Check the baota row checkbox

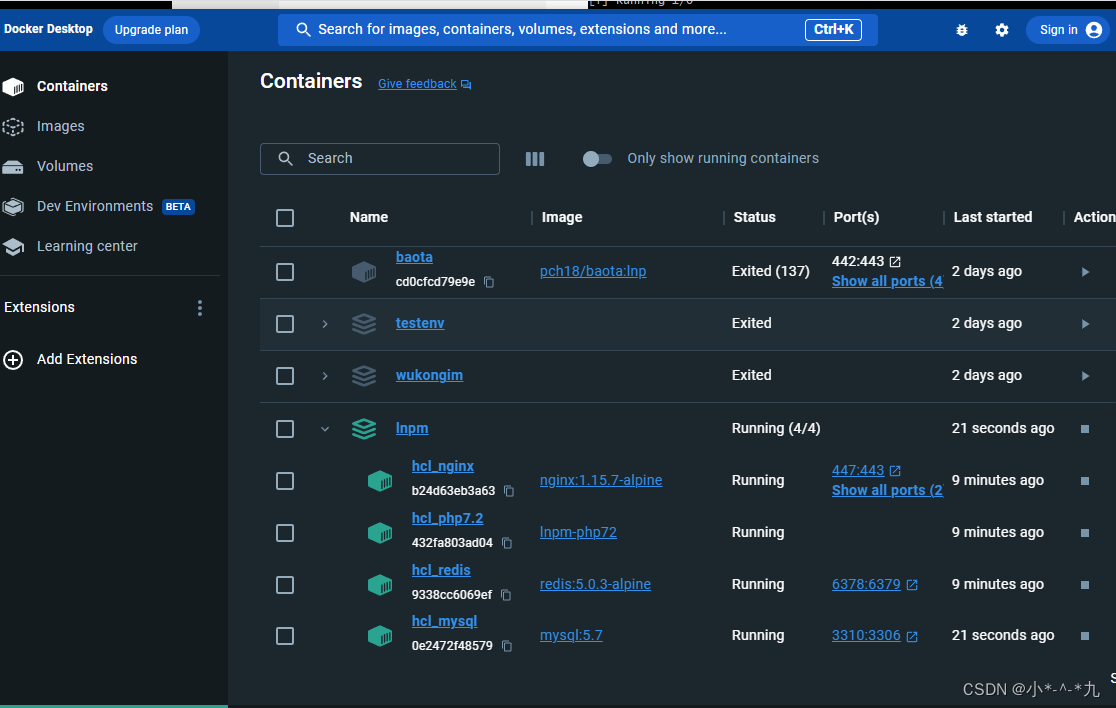(x=285, y=272)
